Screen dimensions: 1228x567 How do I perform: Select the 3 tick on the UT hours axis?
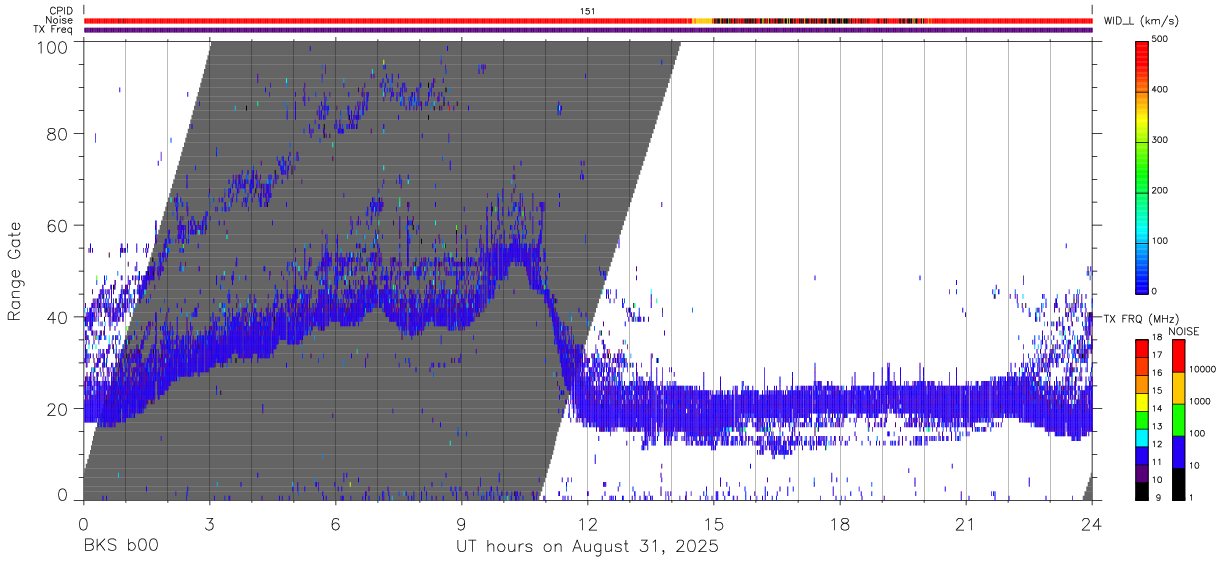pyautogui.click(x=210, y=523)
